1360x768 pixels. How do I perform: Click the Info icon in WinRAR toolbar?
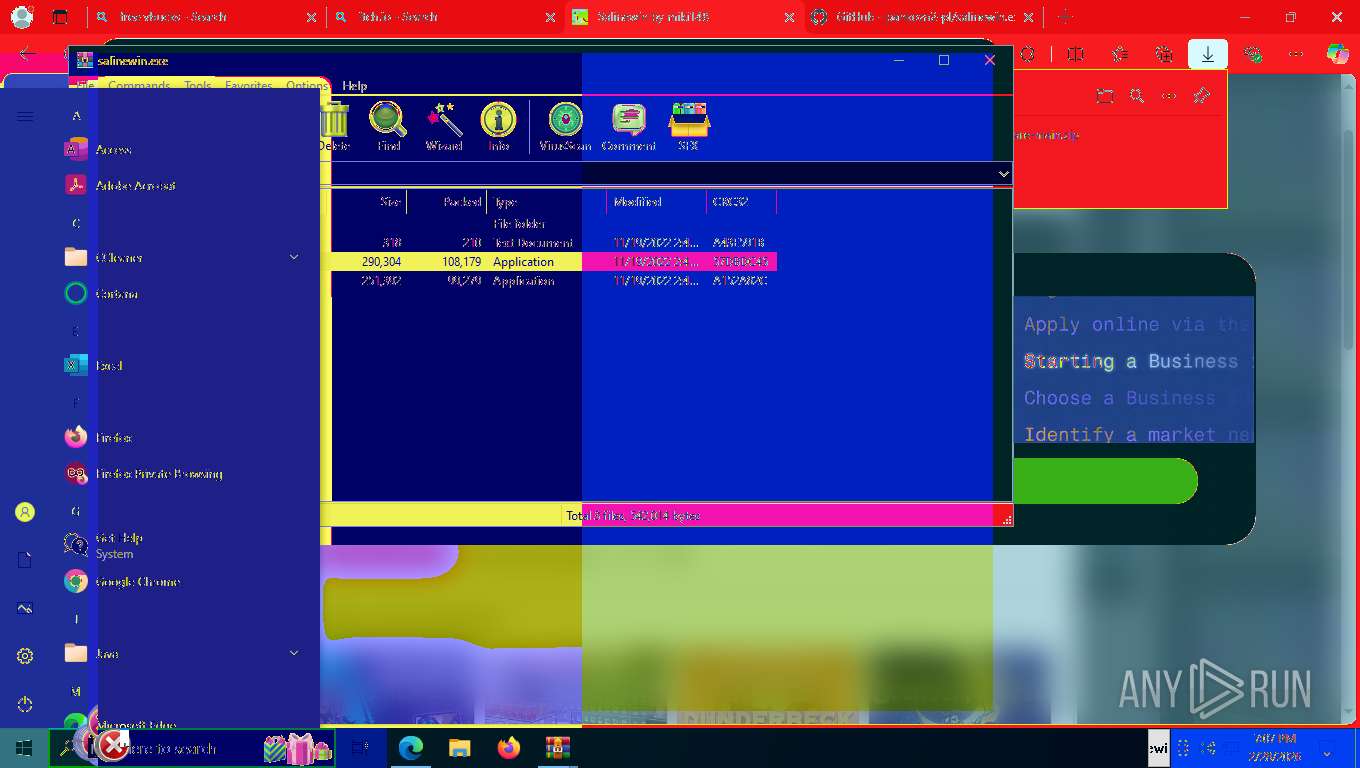pyautogui.click(x=499, y=127)
